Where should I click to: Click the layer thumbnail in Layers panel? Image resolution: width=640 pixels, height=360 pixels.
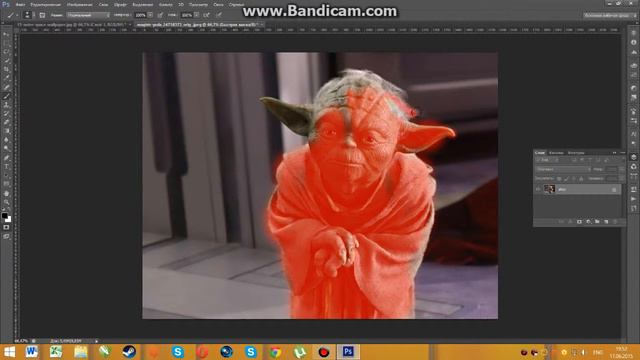coord(549,189)
